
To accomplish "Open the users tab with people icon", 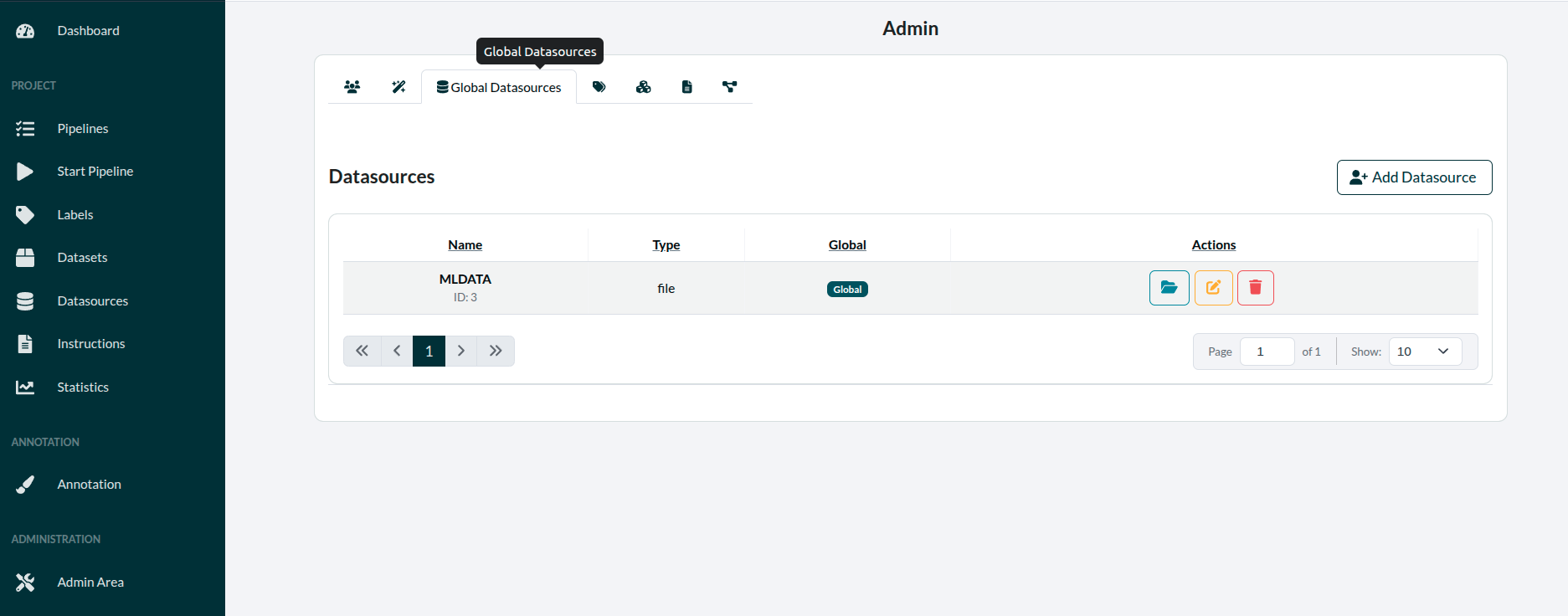I will pos(352,87).
